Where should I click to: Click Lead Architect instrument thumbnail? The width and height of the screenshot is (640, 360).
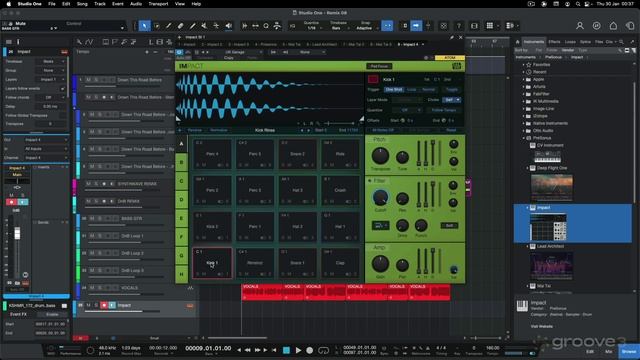coord(551,267)
